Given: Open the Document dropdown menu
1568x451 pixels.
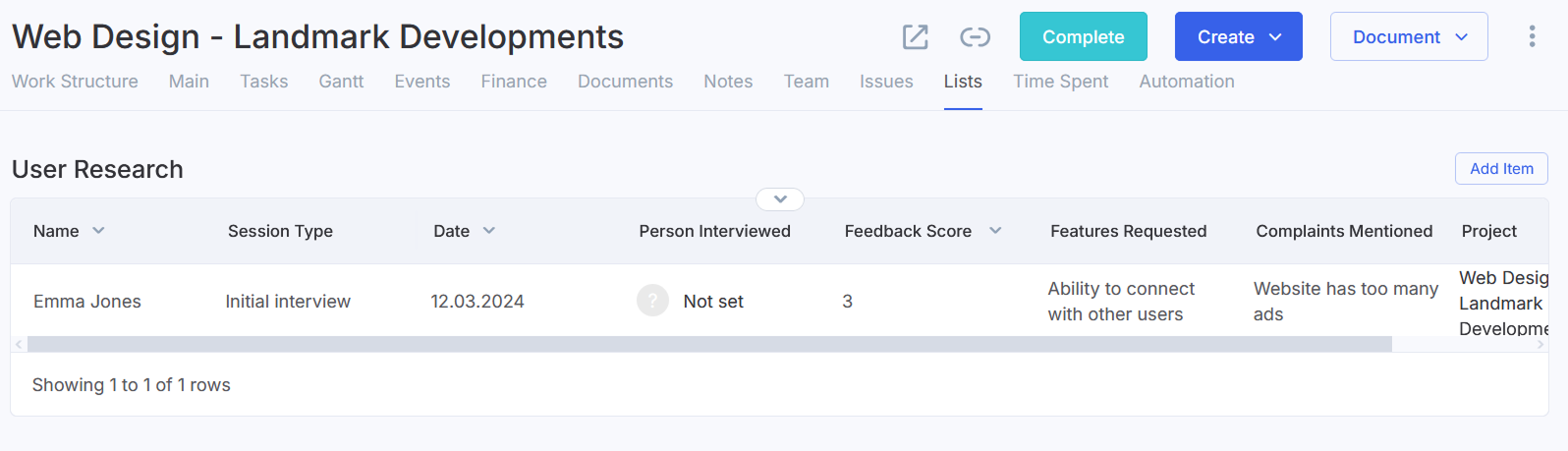Looking at the screenshot, I should (x=1409, y=36).
